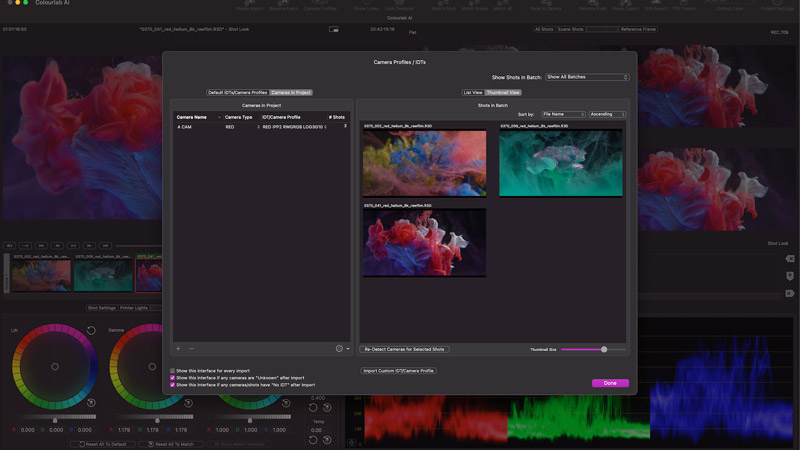Toggle show interface if cameras are Unknown
The image size is (800, 450).
pyautogui.click(x=172, y=377)
